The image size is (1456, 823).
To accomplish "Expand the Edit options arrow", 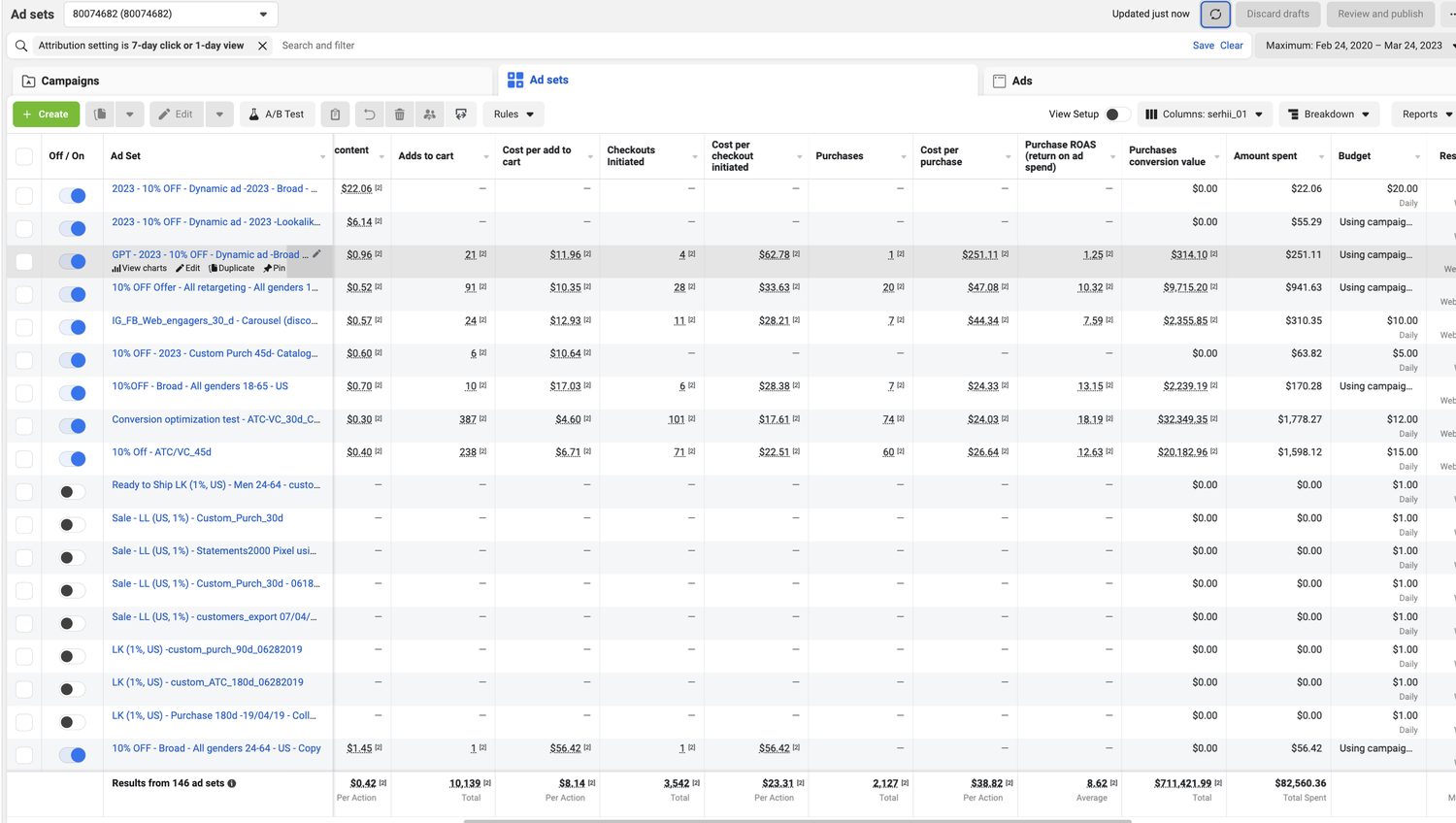I will click(219, 115).
